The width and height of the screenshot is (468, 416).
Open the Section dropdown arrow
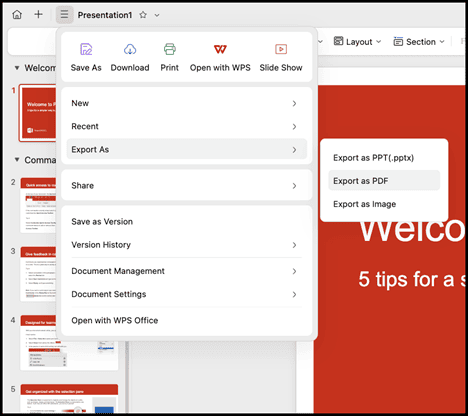pos(442,42)
